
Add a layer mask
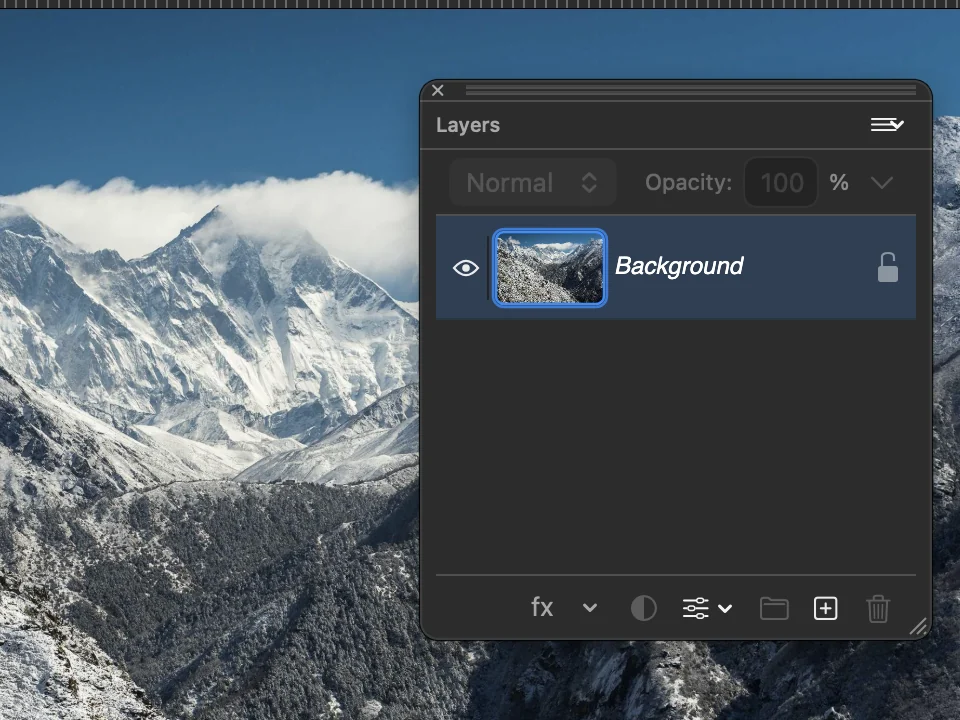(x=643, y=609)
